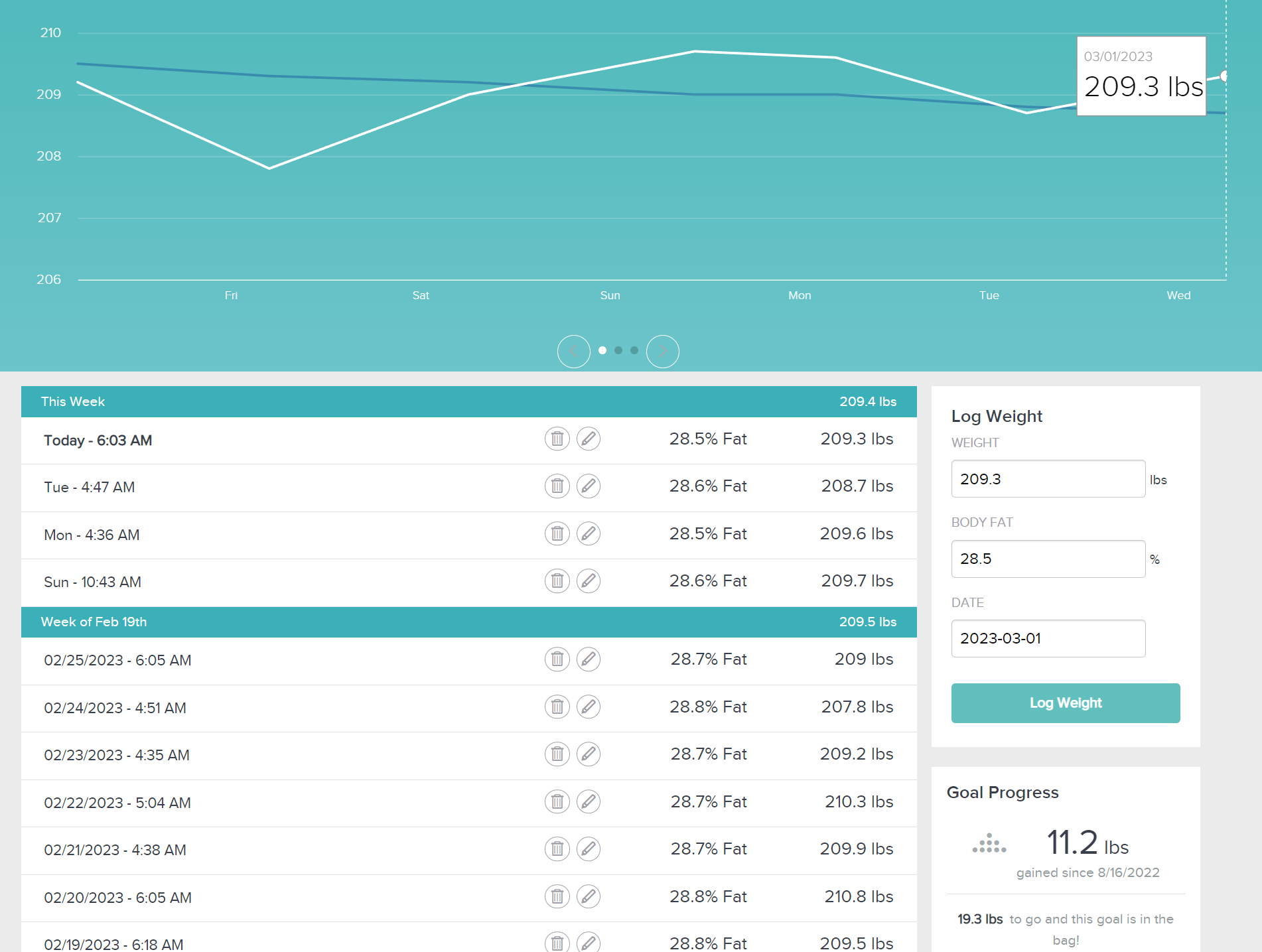Edit the 02/25/2023 weight entry

(x=588, y=659)
